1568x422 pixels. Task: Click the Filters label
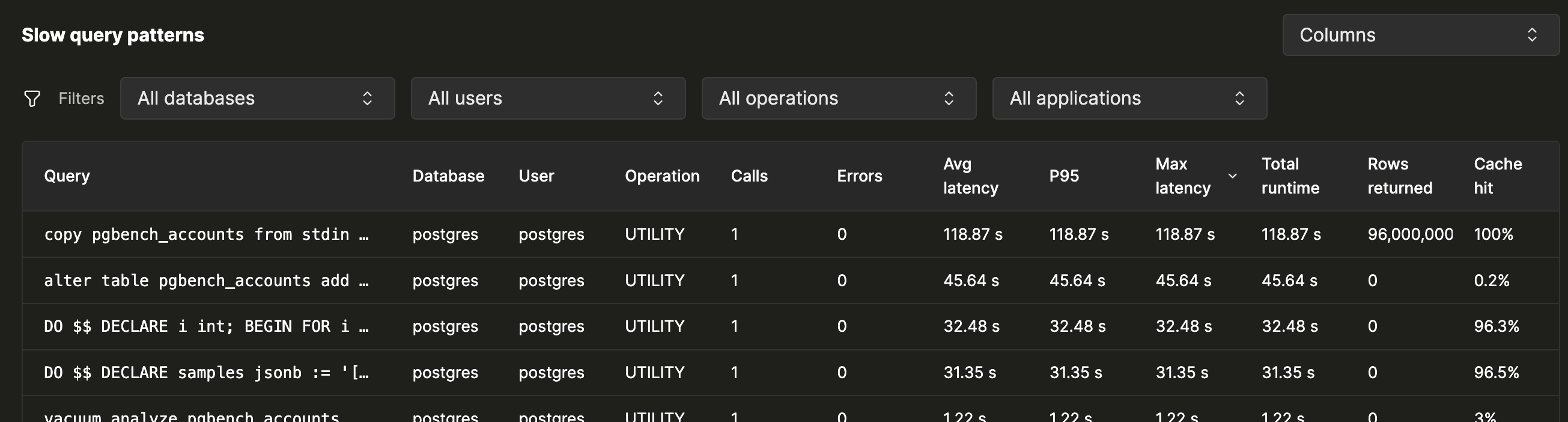81,99
